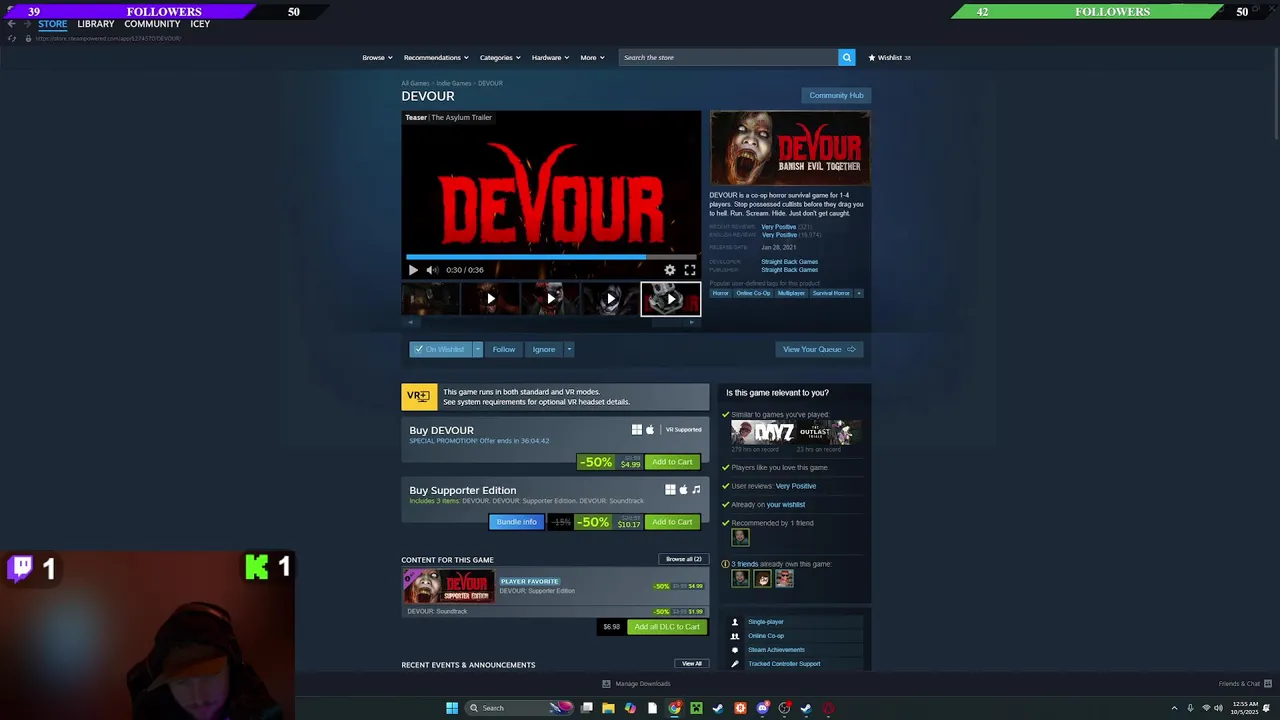1280x720 pixels.
Task: Play the DEVOUR teaser video
Action: [x=413, y=270]
